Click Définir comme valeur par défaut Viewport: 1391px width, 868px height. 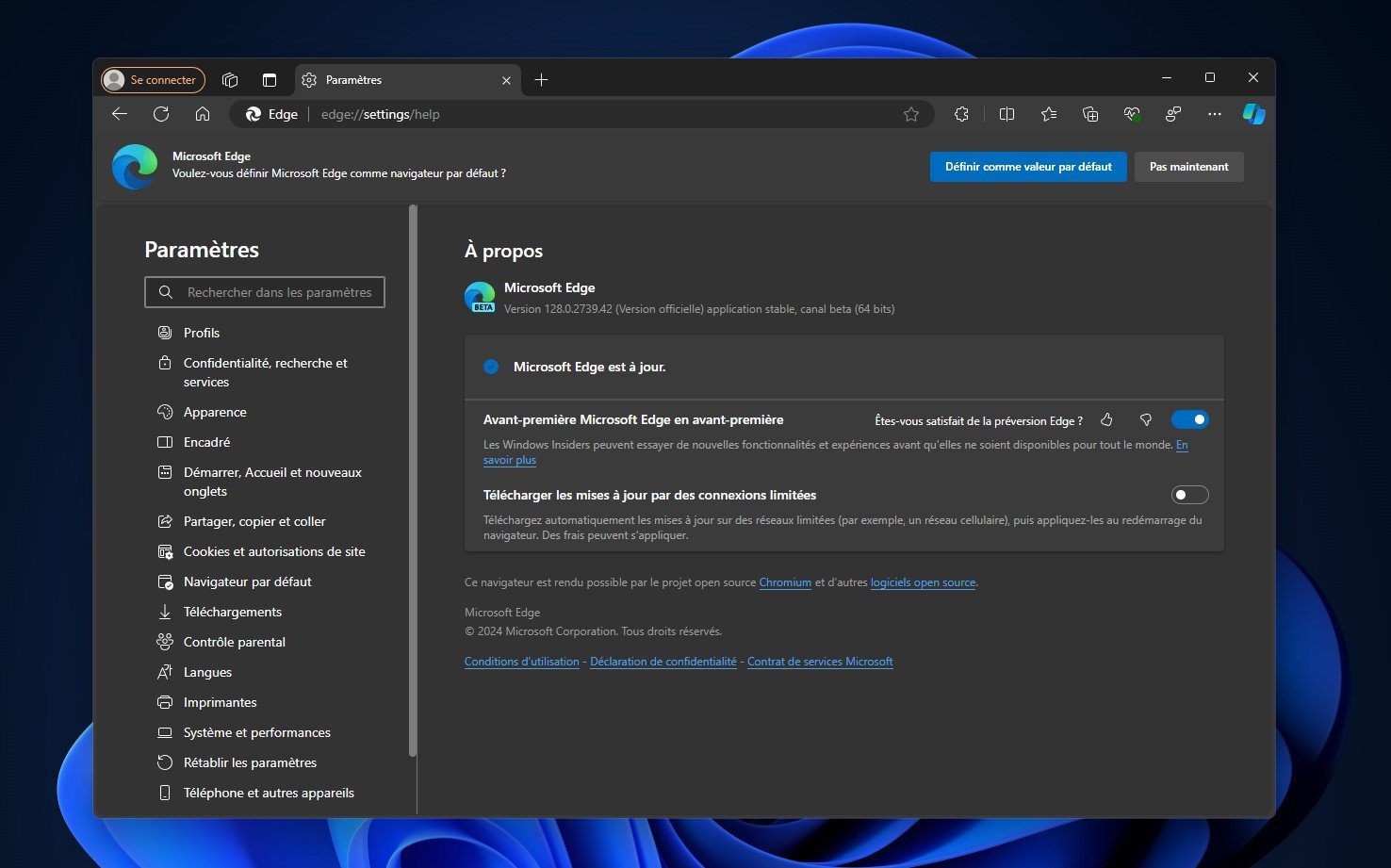(x=1027, y=166)
